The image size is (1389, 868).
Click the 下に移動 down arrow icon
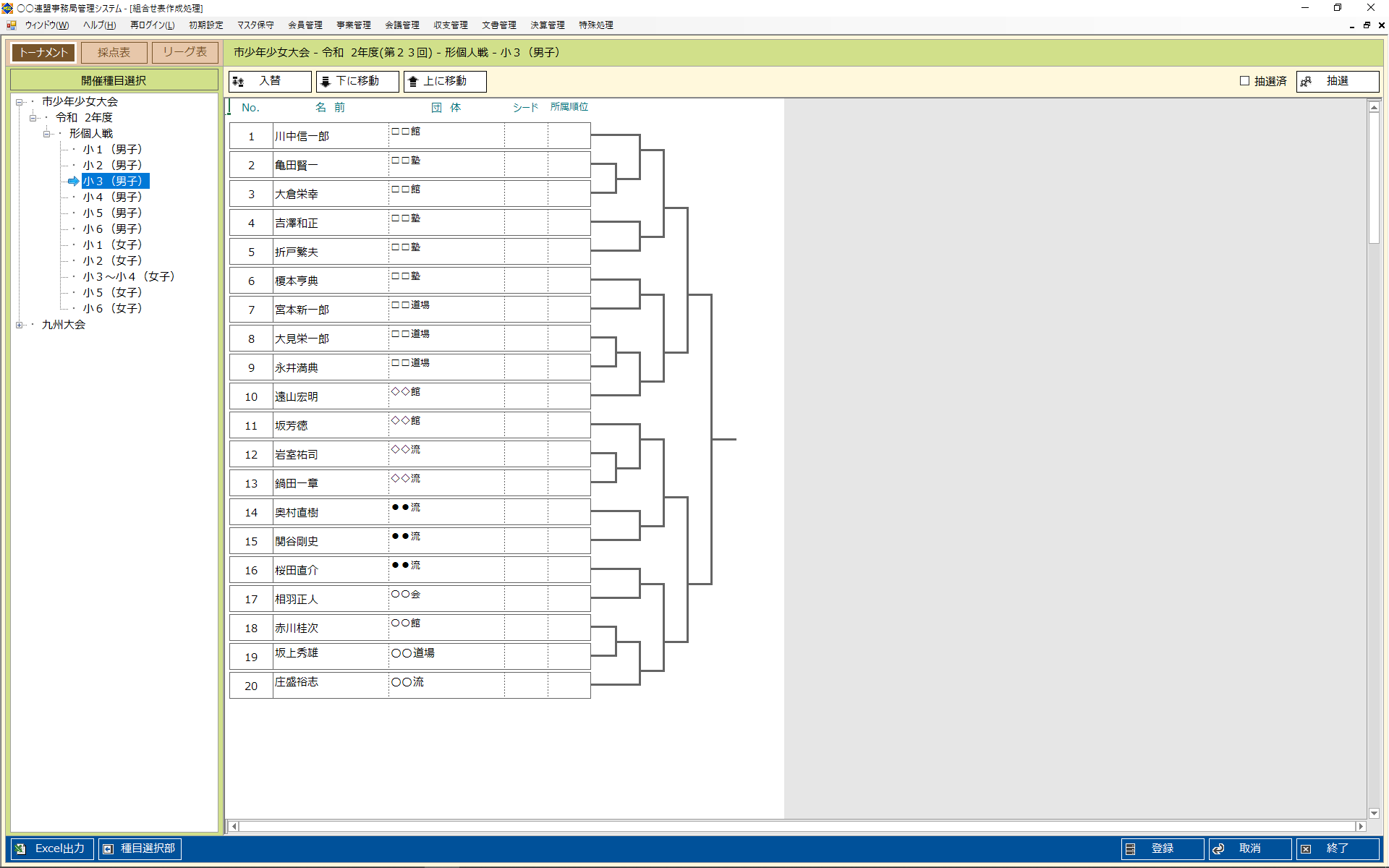[x=326, y=82]
